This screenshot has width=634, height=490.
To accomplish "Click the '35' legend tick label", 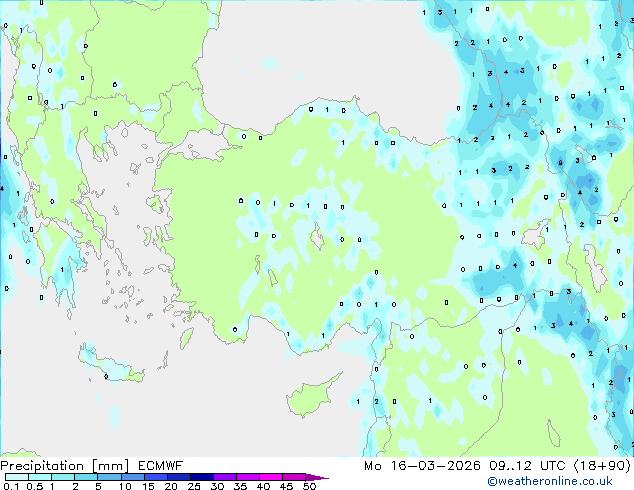I will pos(240,486).
